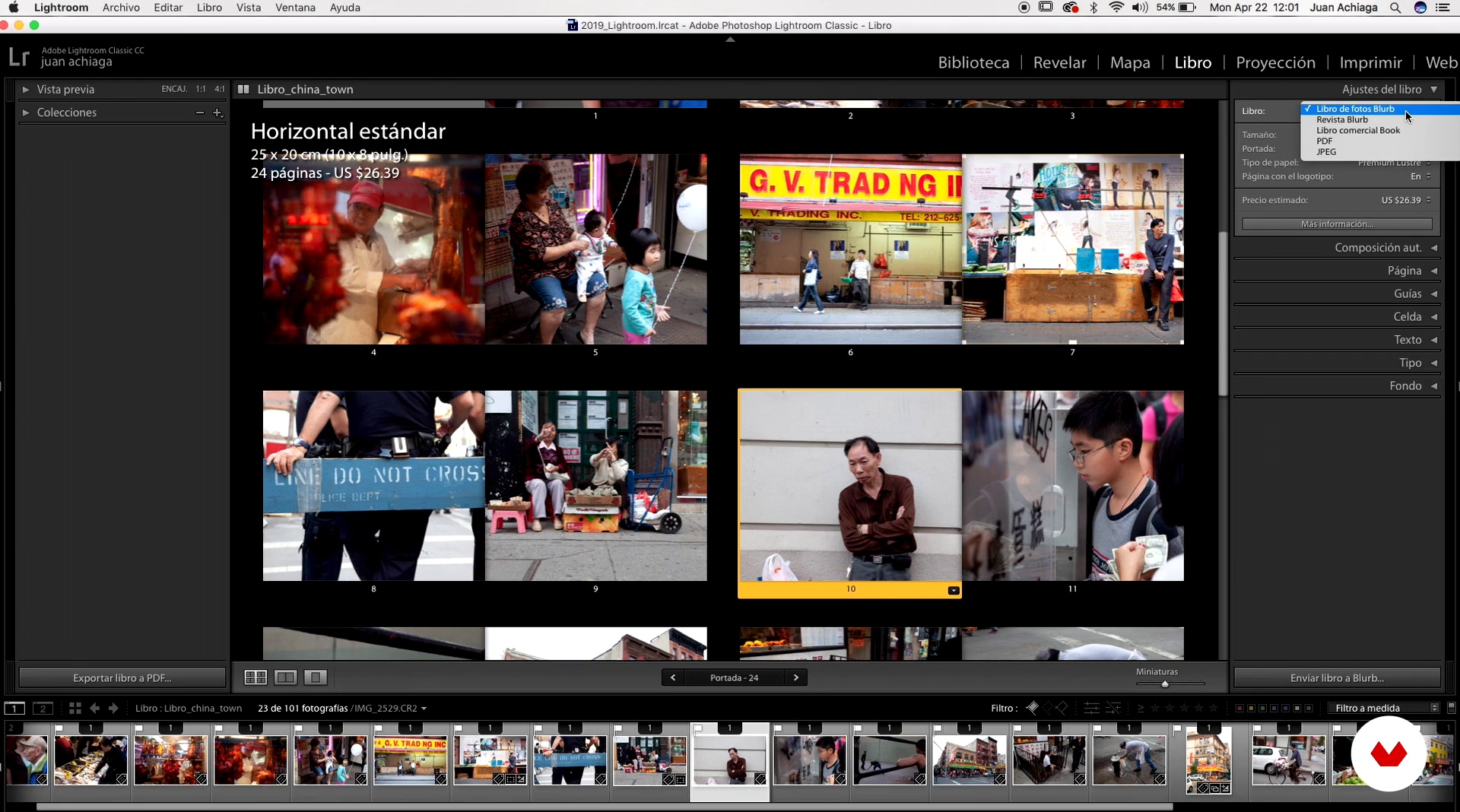
Task: Filter by first star rating
Action: [1156, 708]
